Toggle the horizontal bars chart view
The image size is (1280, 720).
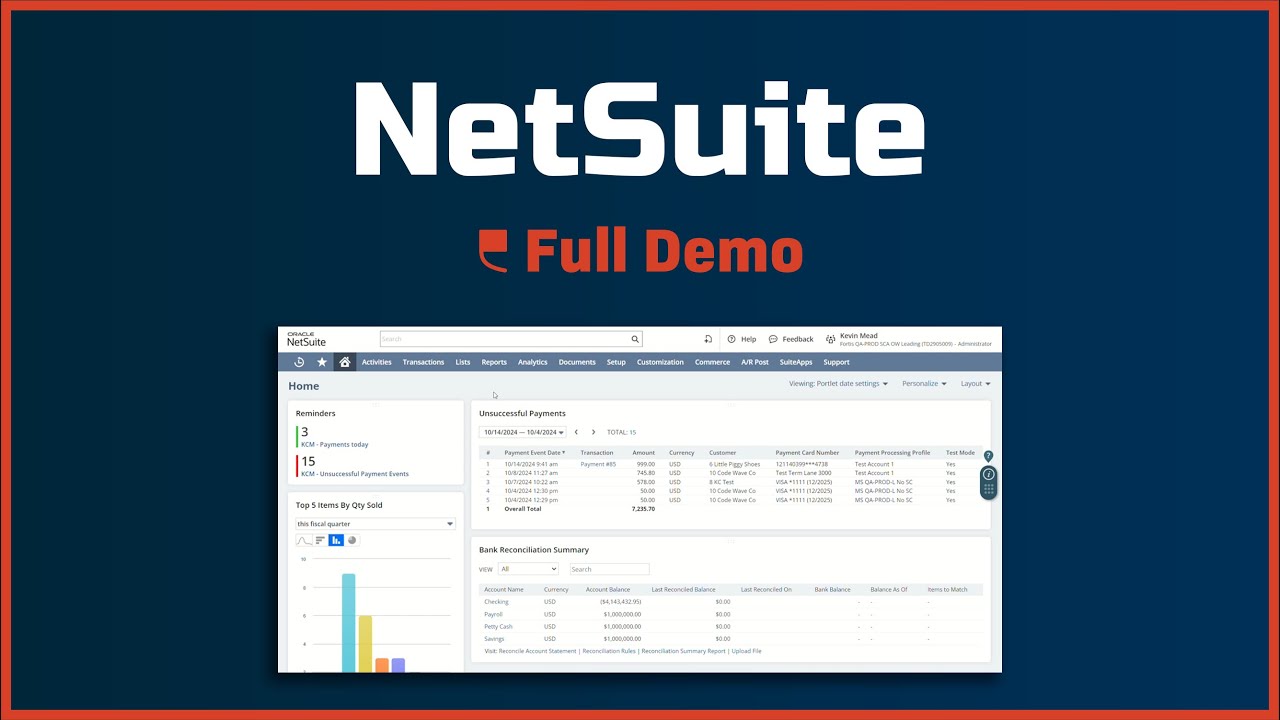click(x=319, y=540)
